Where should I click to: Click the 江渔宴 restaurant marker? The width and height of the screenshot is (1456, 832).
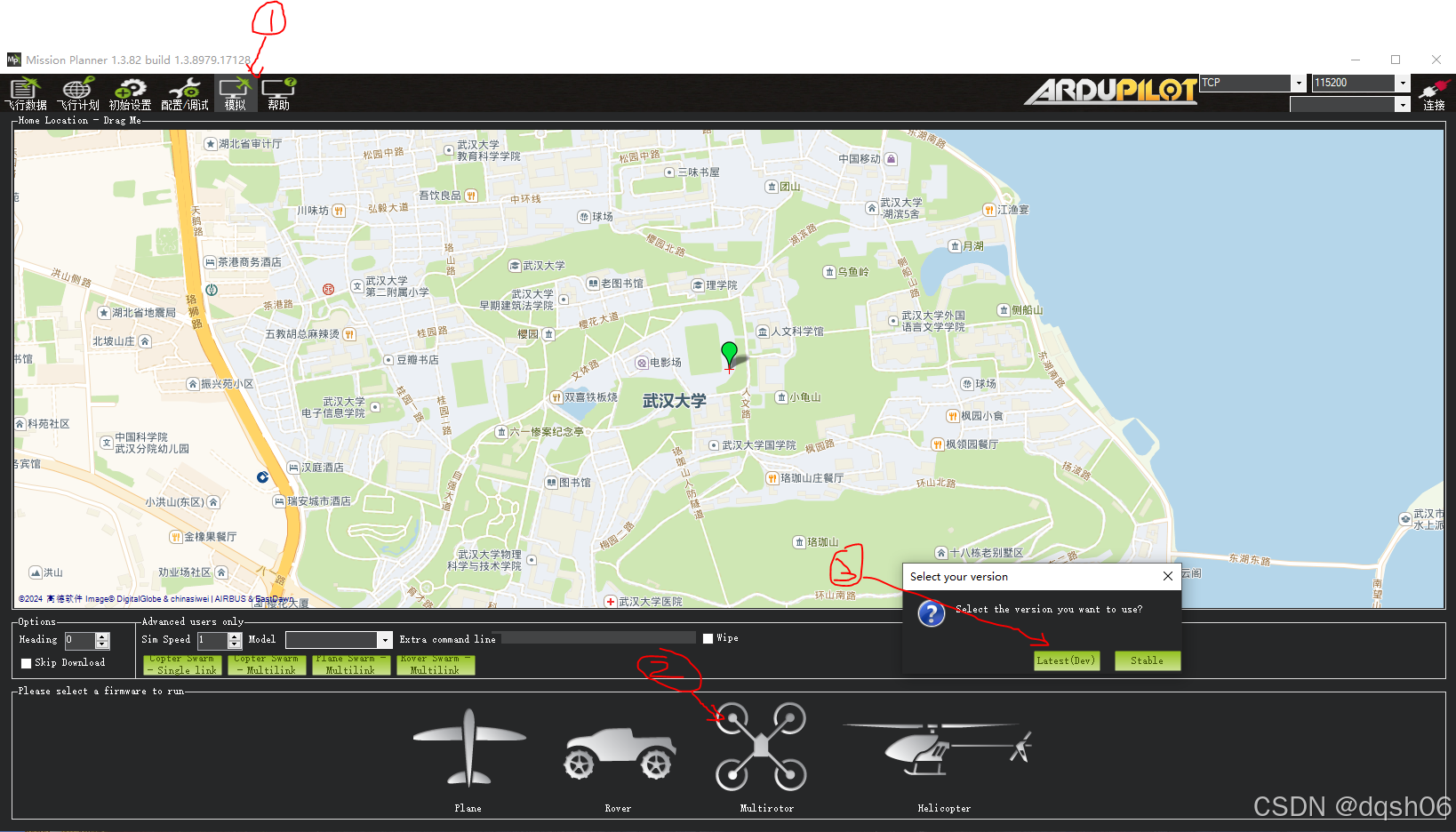pos(989,210)
